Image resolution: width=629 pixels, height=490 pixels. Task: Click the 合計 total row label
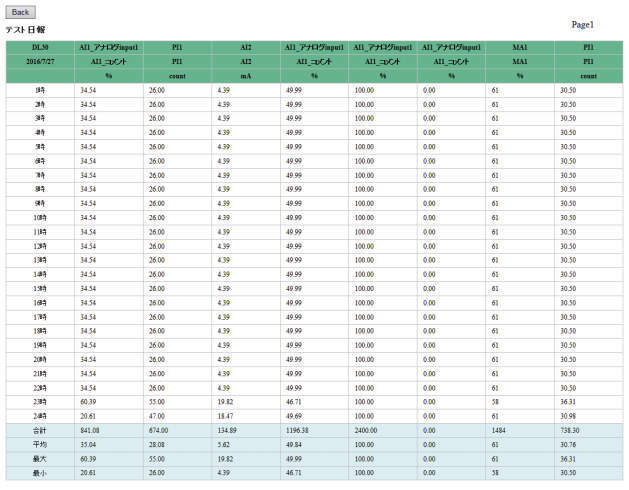(40, 430)
